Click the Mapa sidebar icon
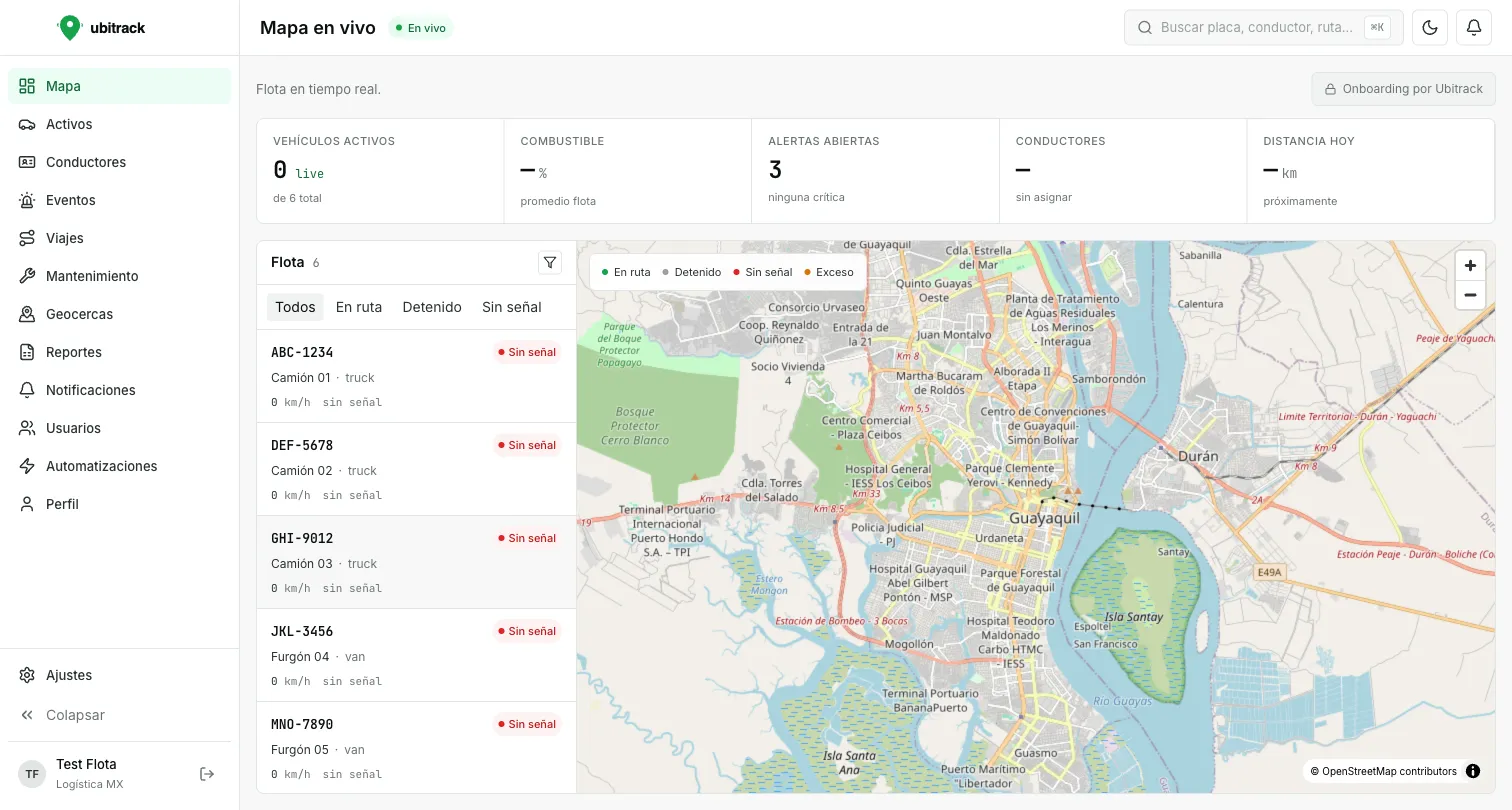The image size is (1512, 810). coord(27,86)
